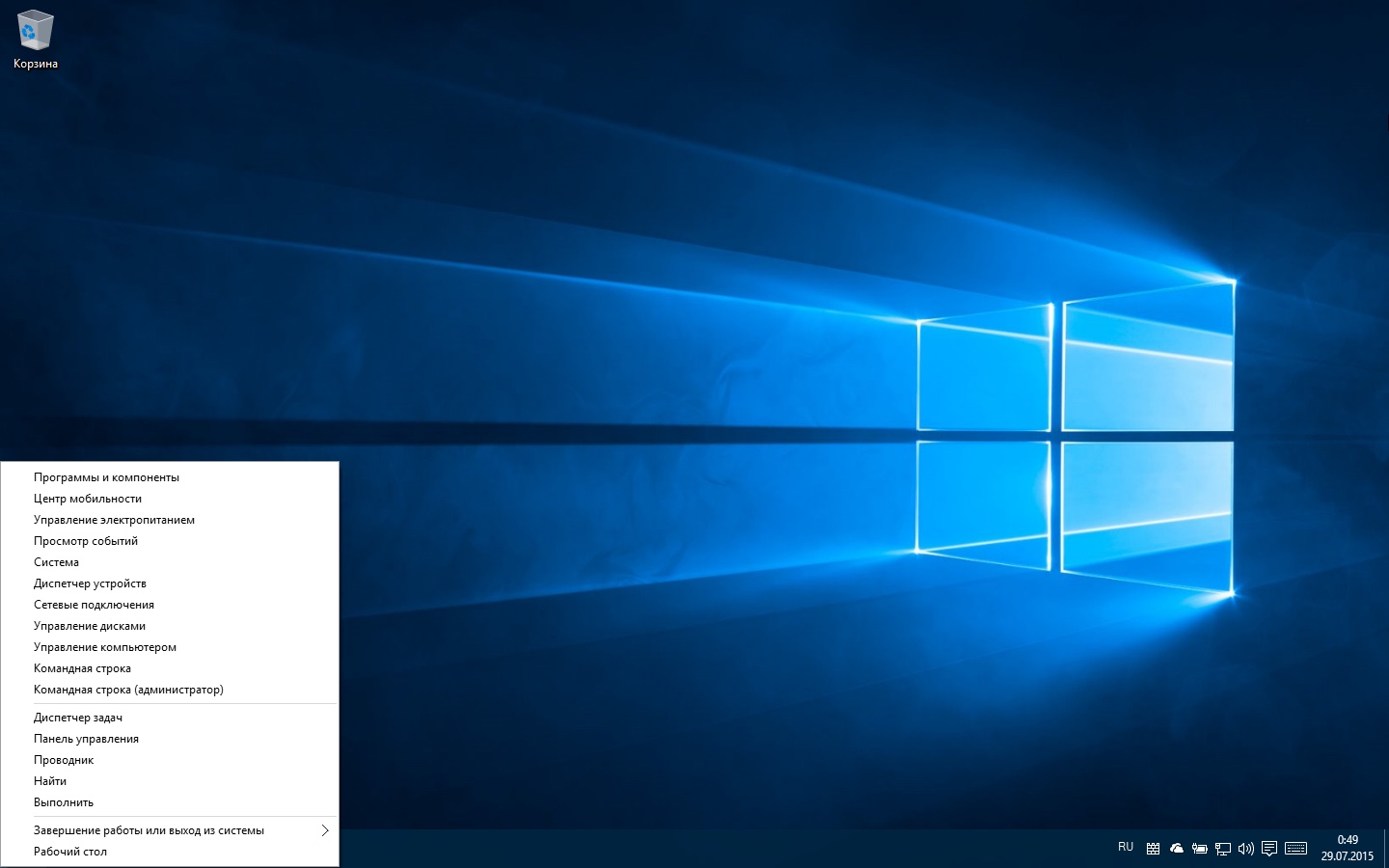Show the touch keyboard from the taskbar
The height and width of the screenshot is (868, 1389).
pos(1296,849)
